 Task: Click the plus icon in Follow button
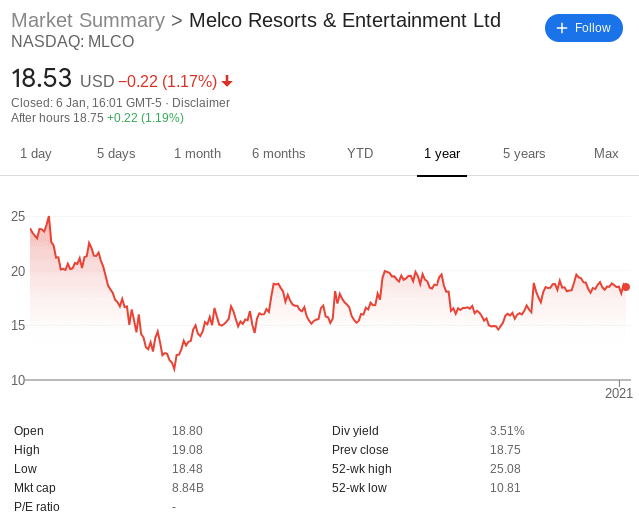562,28
